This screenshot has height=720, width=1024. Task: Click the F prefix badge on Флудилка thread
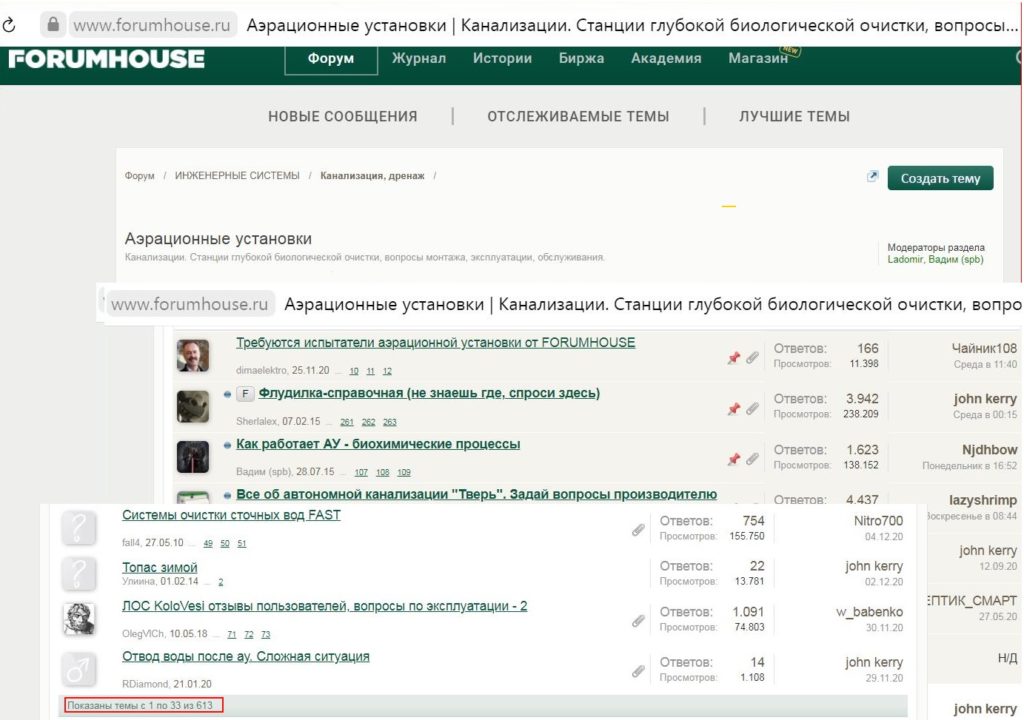coord(245,394)
